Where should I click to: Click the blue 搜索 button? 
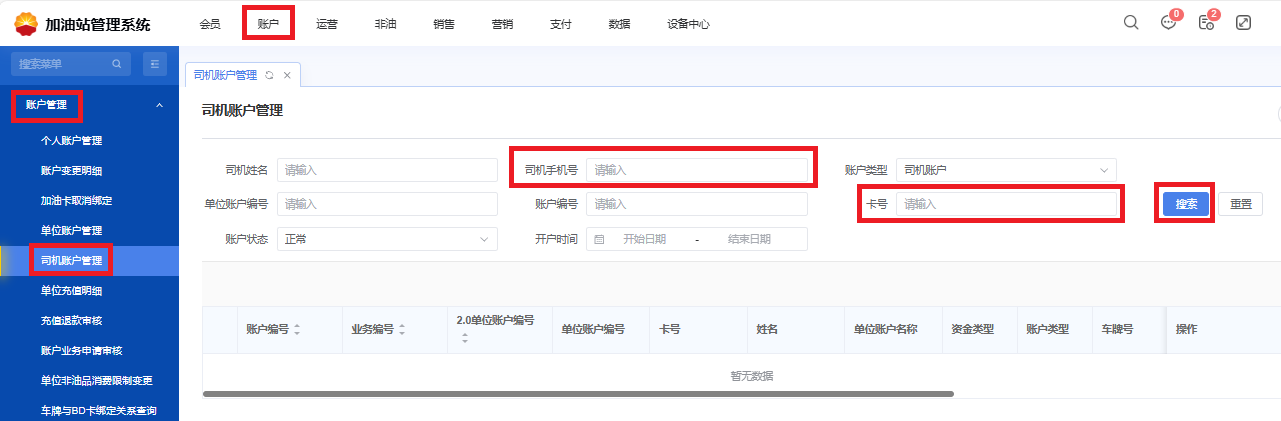coord(1186,204)
